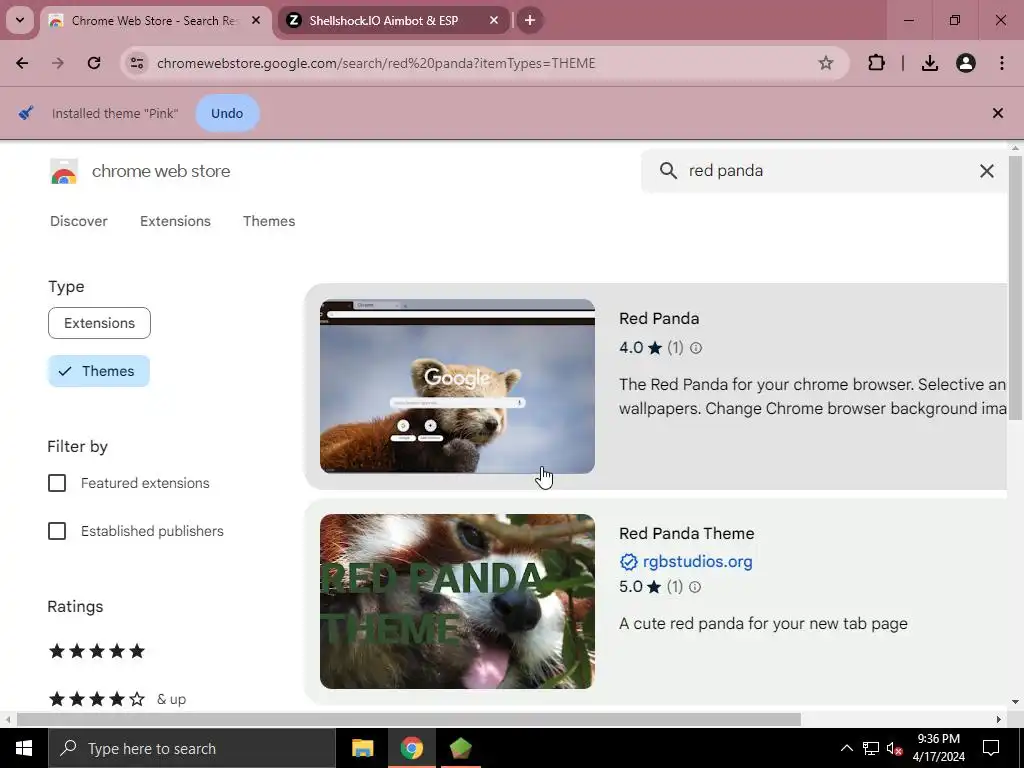This screenshot has width=1024, height=768.
Task: Go to chrome web store home title
Action: 161,171
